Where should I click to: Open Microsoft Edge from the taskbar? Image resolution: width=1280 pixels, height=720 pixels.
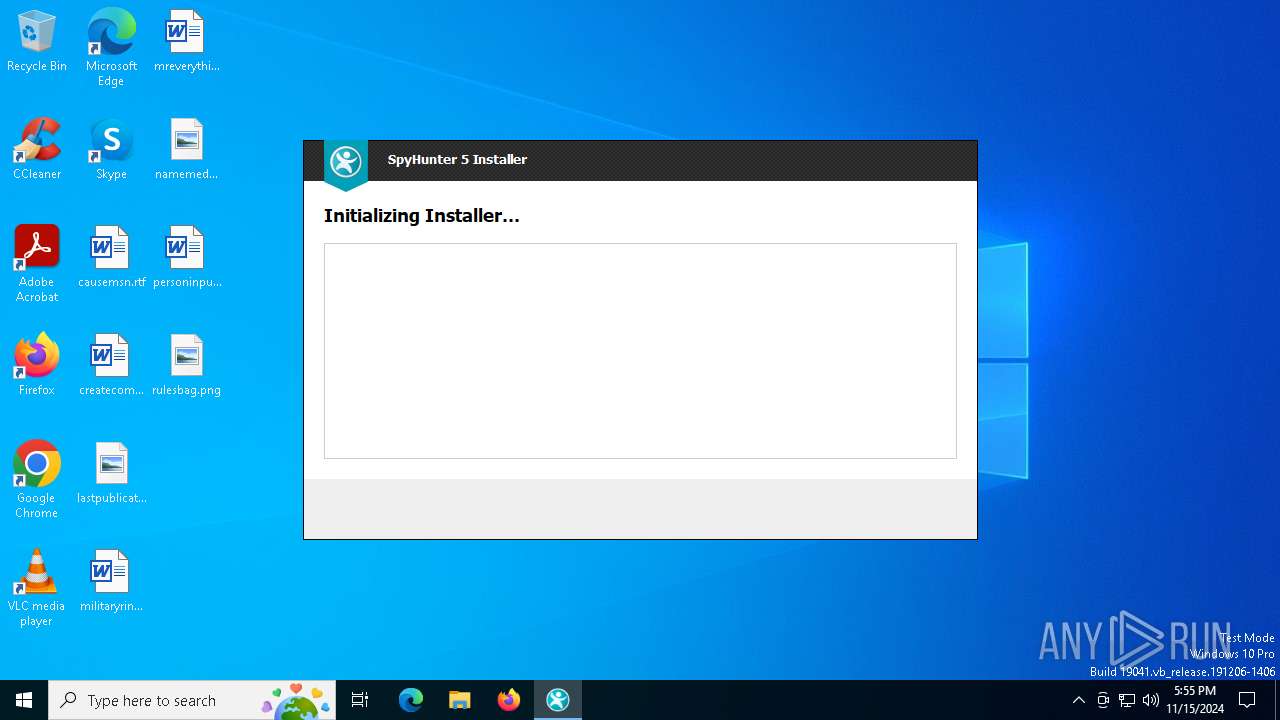point(411,700)
